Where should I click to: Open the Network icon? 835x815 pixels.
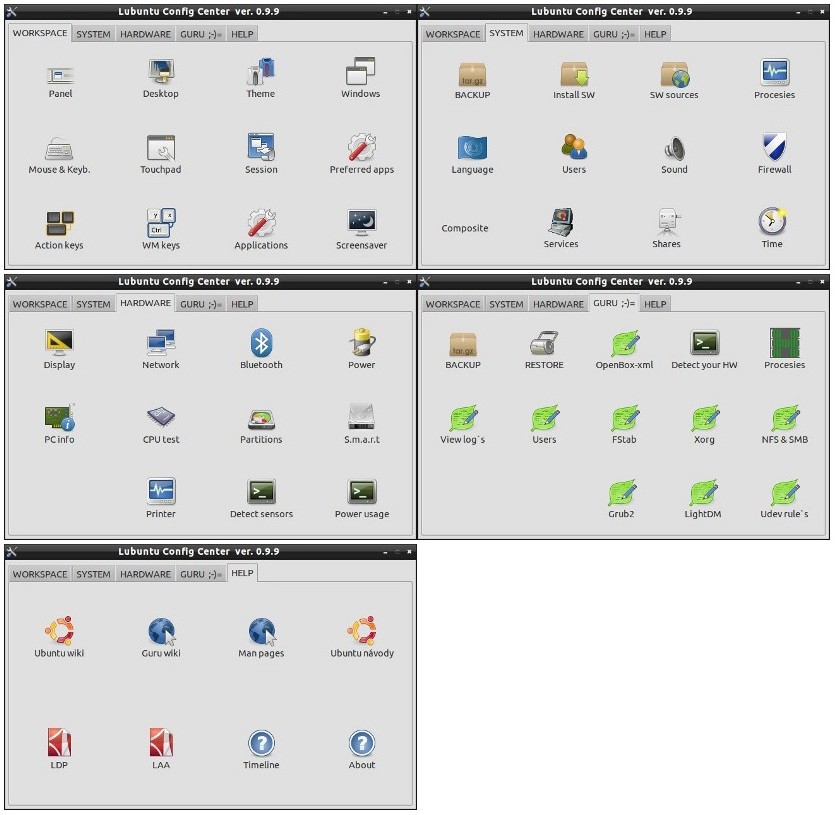pyautogui.click(x=161, y=343)
